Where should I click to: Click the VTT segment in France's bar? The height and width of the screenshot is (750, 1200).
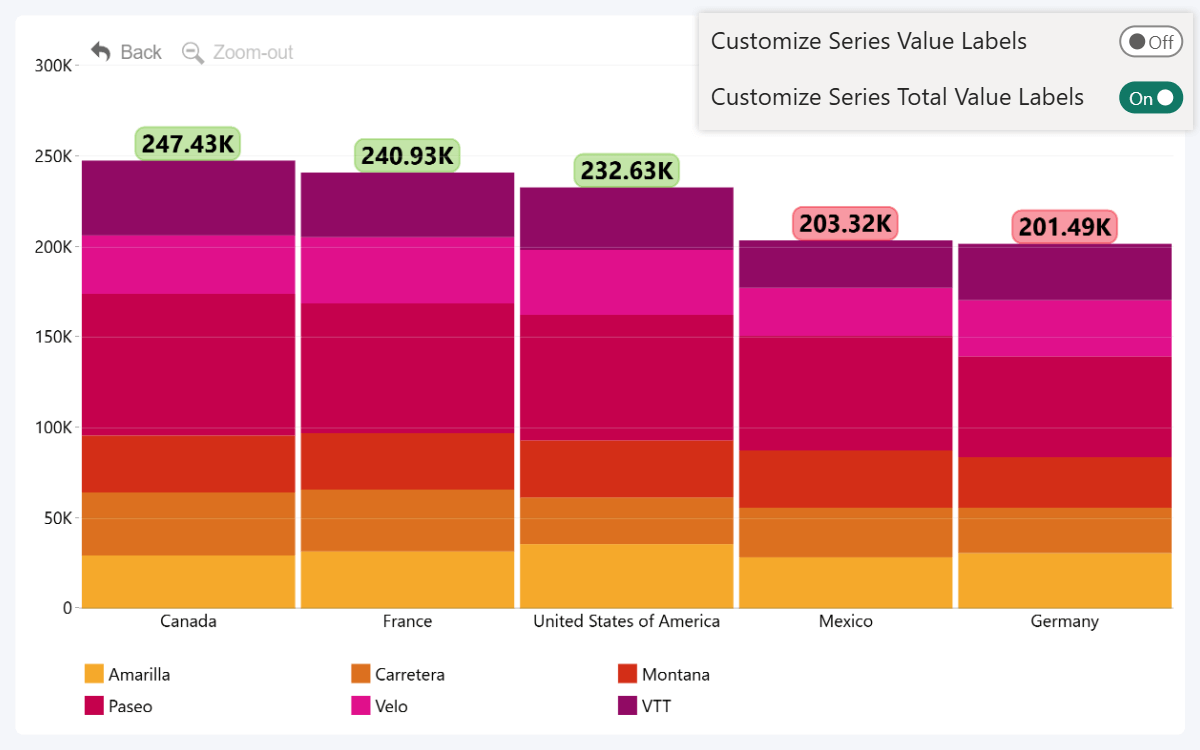407,205
